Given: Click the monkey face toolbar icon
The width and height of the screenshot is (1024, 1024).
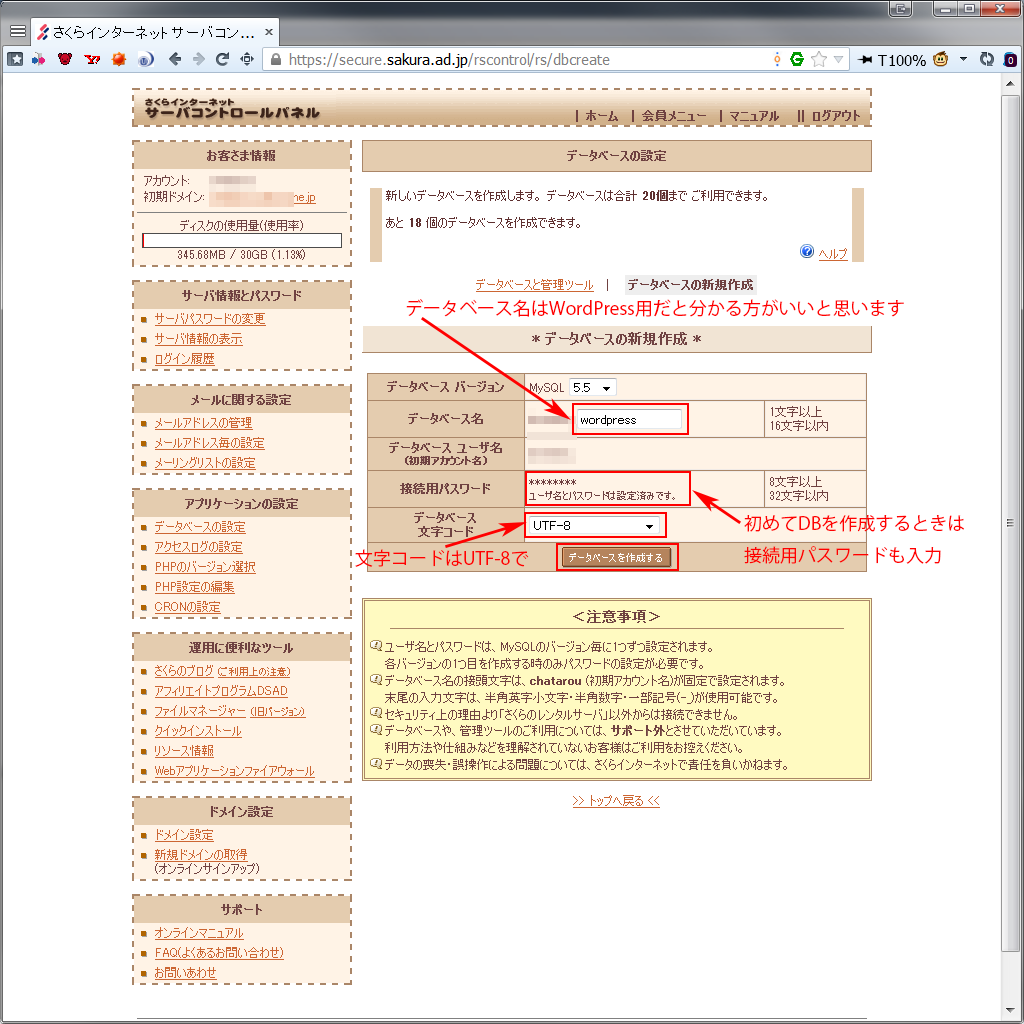Looking at the screenshot, I should pos(940,59).
